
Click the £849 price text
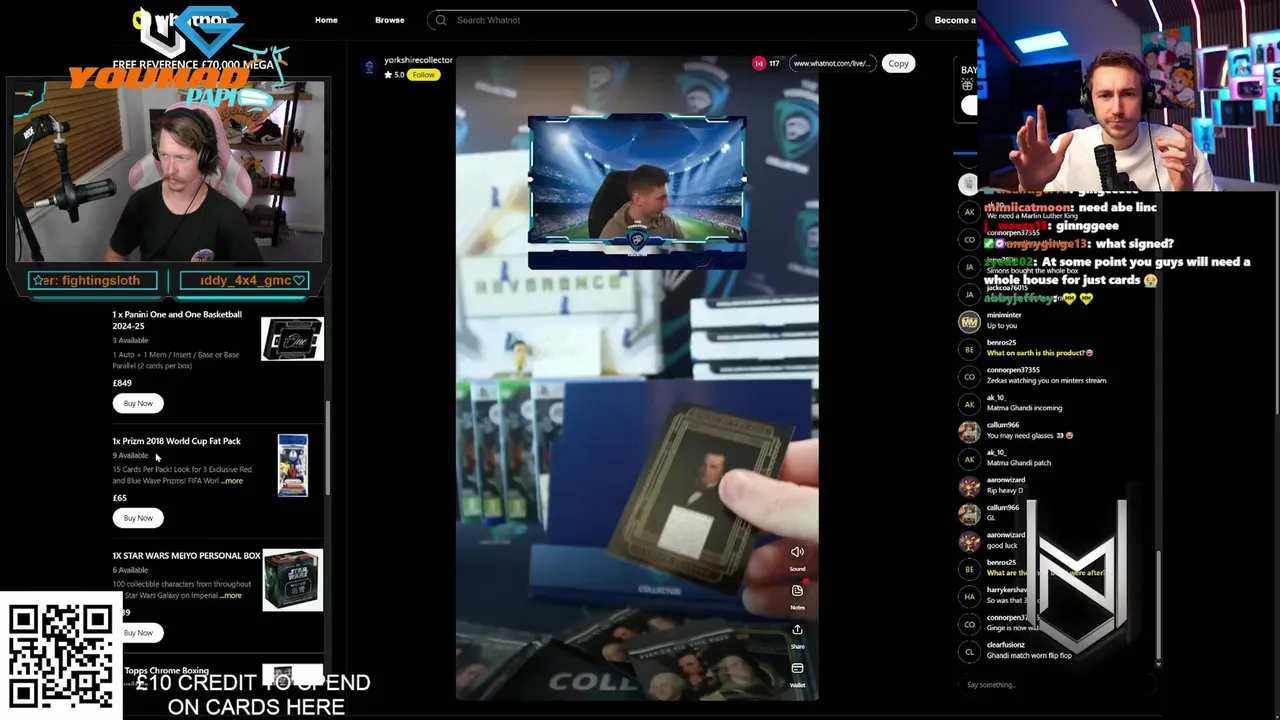pyautogui.click(x=122, y=383)
